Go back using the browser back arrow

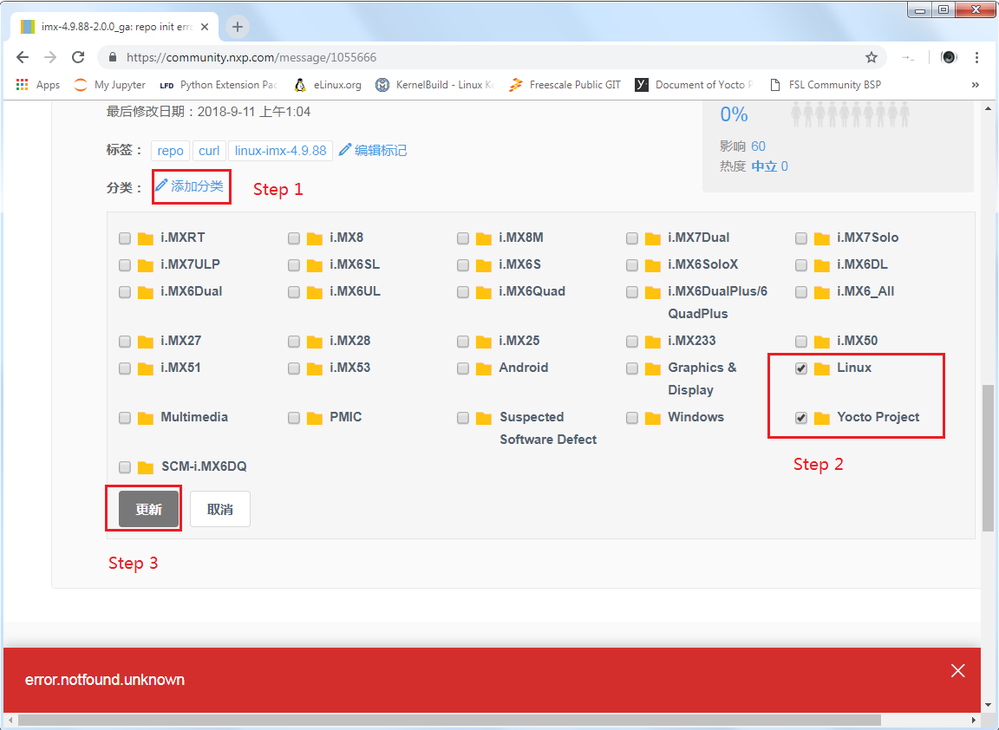(x=23, y=57)
